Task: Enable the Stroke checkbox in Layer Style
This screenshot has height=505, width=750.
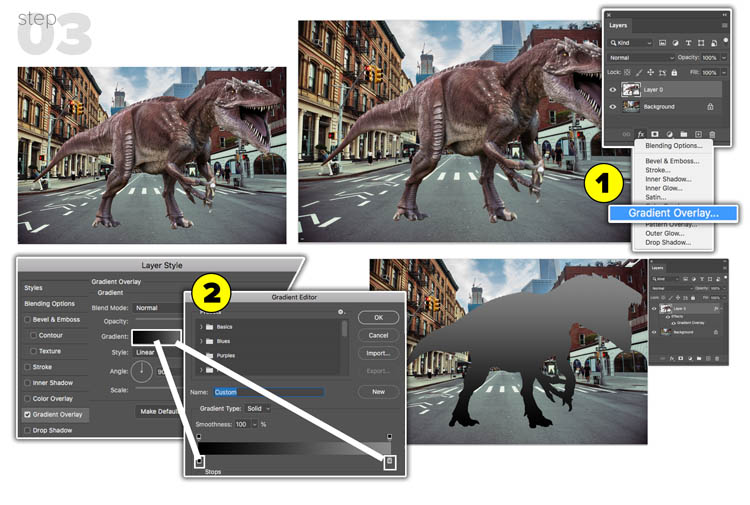Action: 28,367
